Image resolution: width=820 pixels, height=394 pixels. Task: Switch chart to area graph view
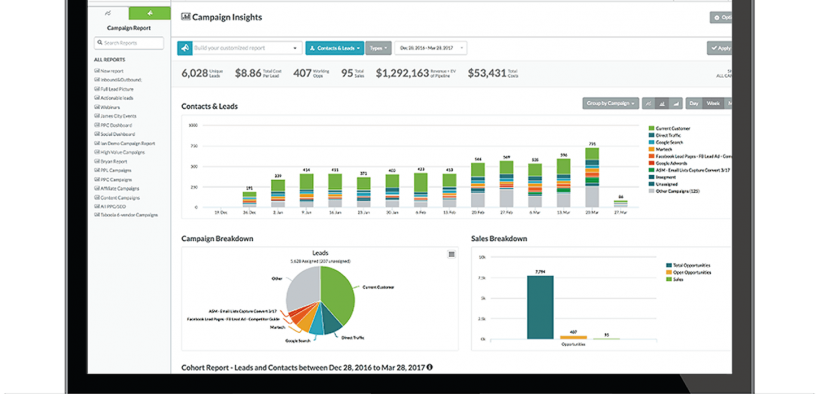pyautogui.click(x=676, y=104)
